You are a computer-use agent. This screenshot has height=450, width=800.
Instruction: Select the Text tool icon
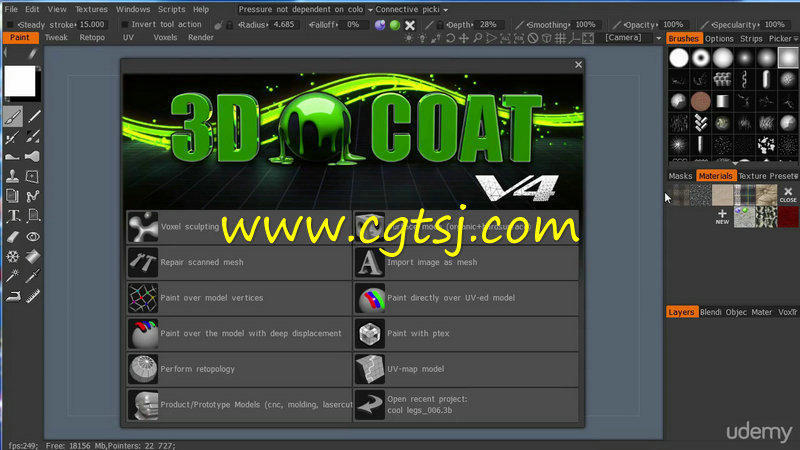point(13,216)
